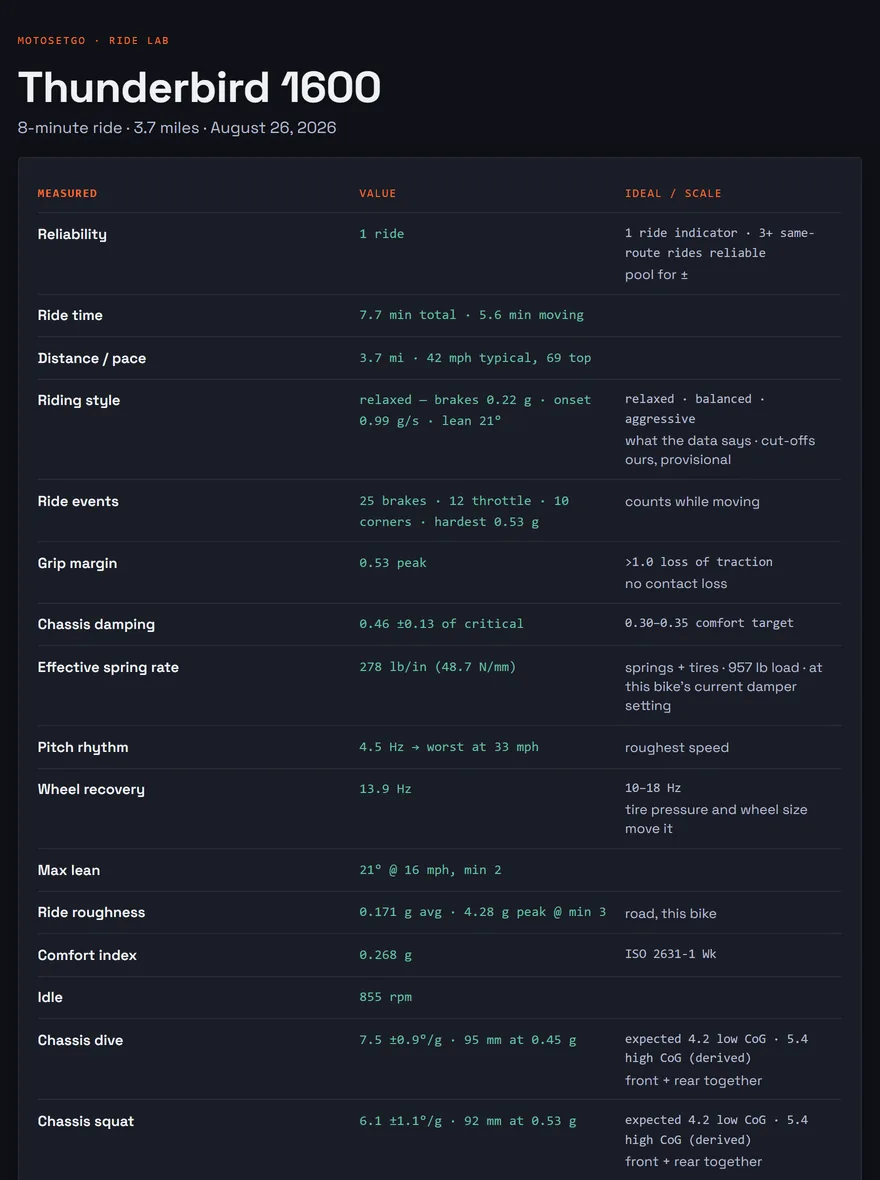Click the '13.9 Hz' value
Screen dimensions: 880x1180
coord(385,789)
